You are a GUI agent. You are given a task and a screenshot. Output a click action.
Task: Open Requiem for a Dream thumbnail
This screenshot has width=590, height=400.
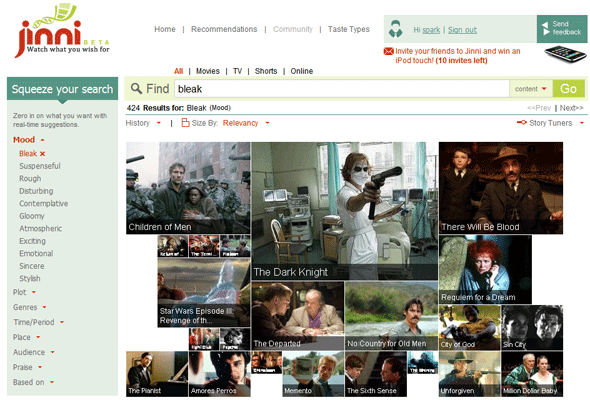(x=485, y=269)
